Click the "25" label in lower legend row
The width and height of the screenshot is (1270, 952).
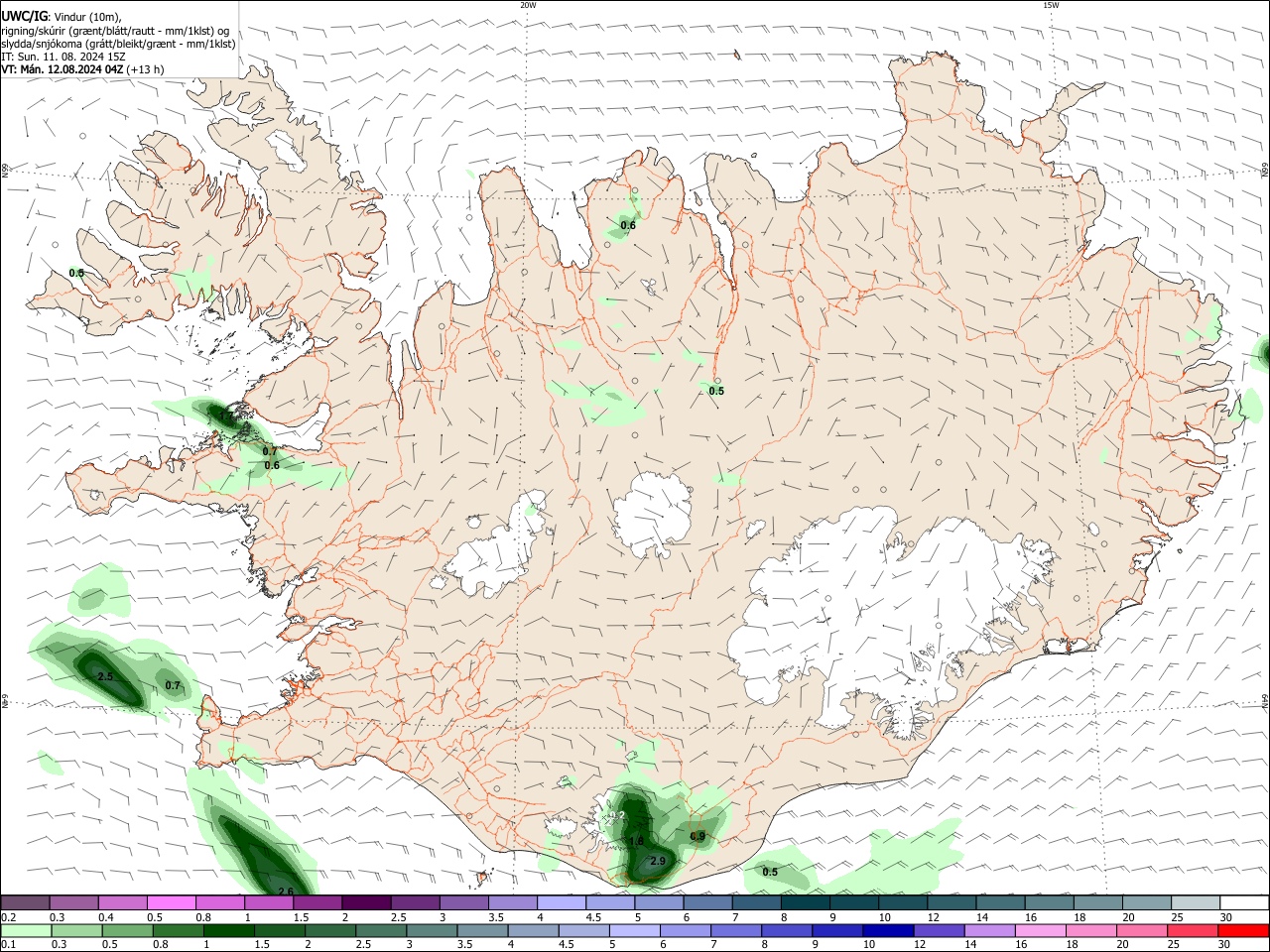[x=1175, y=945]
